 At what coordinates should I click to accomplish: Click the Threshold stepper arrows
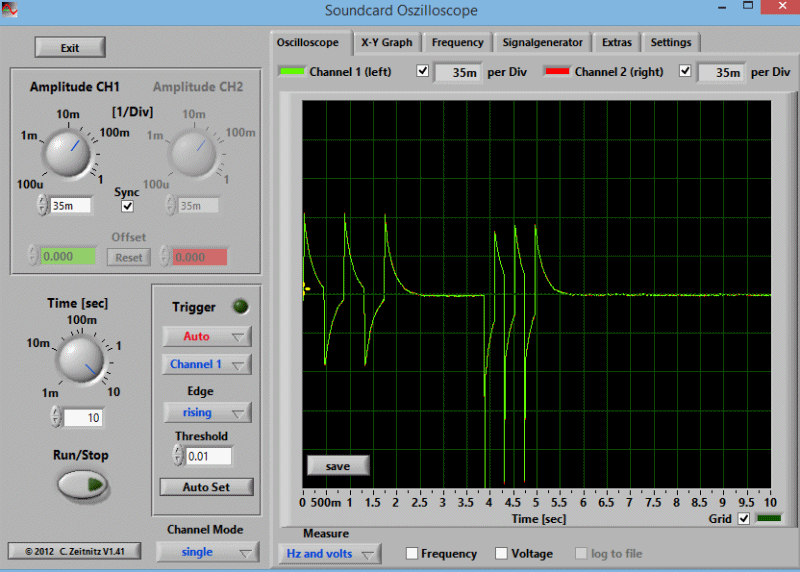point(178,455)
